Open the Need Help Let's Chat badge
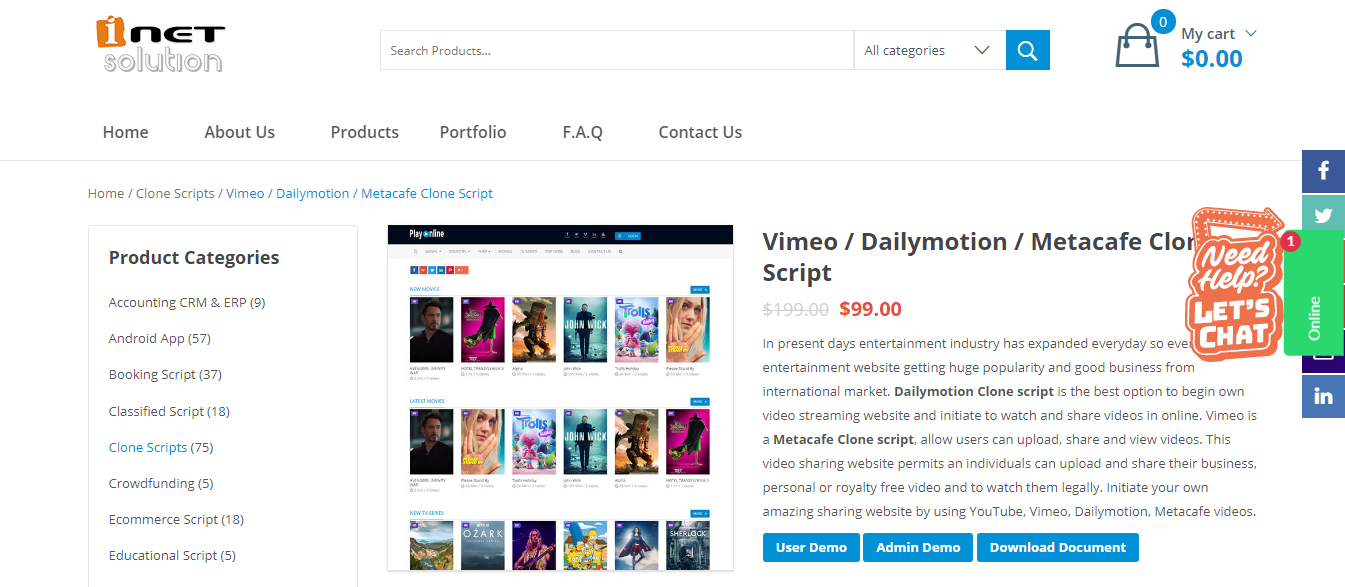 (1234, 284)
